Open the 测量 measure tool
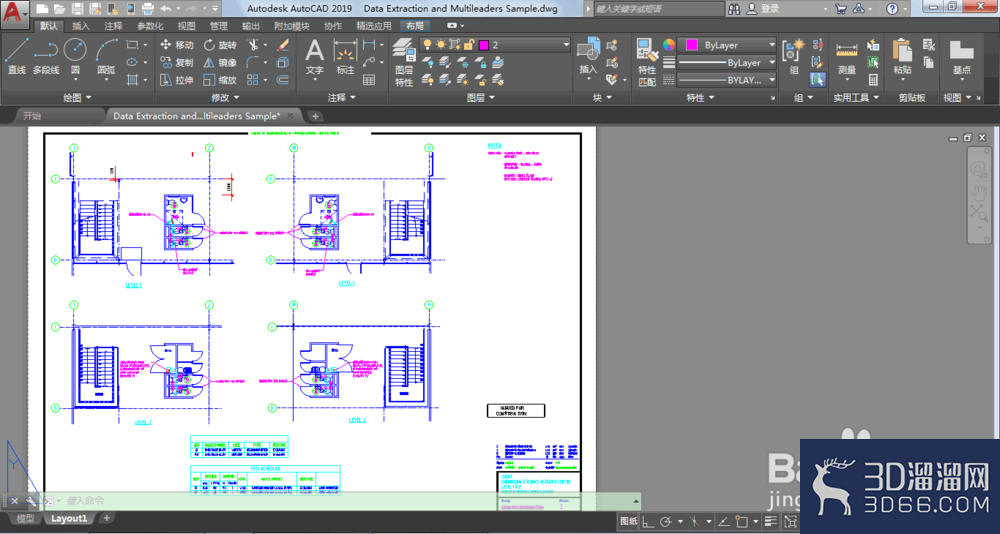The image size is (1000, 534). tap(847, 59)
